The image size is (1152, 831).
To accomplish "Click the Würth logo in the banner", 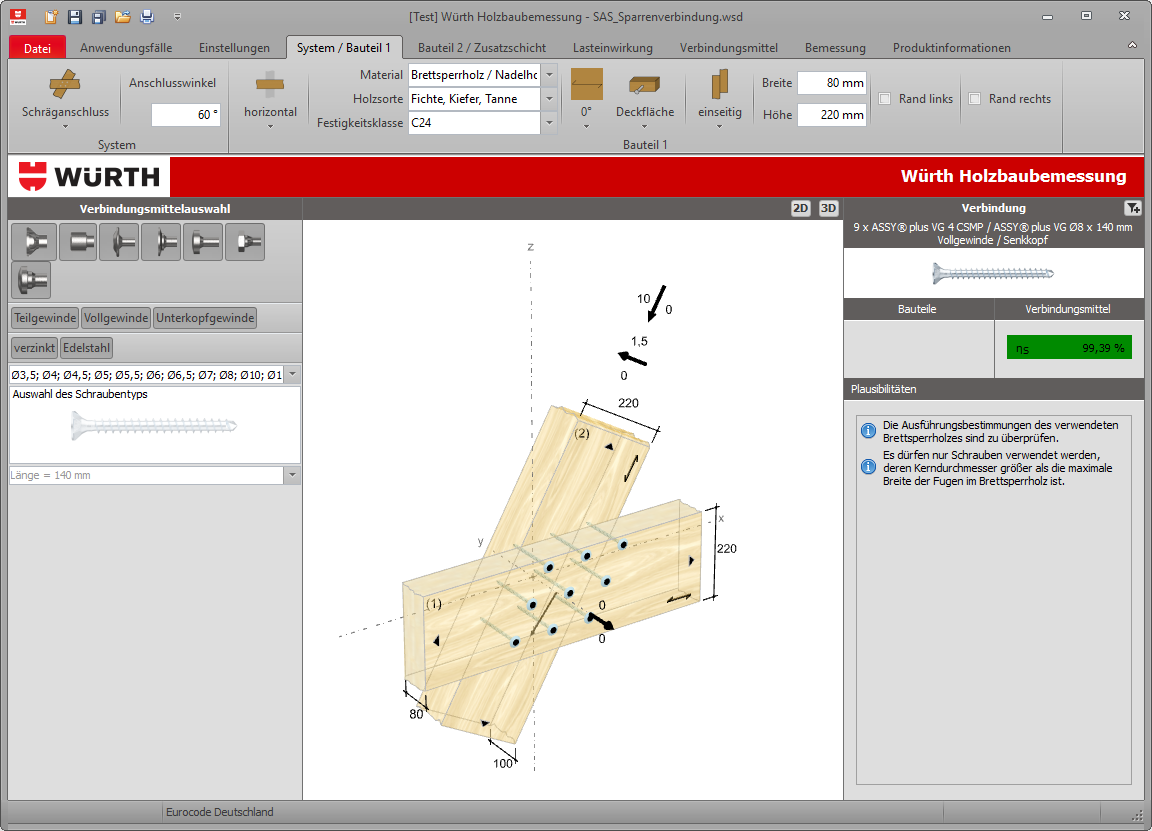I will pos(89,176).
